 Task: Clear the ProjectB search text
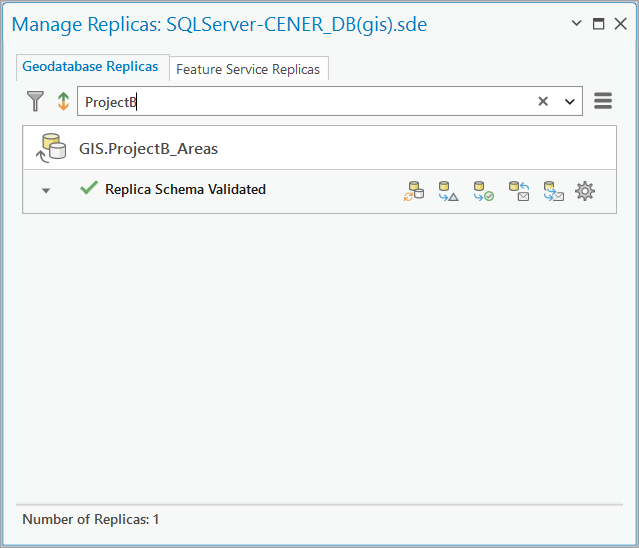coord(543,101)
